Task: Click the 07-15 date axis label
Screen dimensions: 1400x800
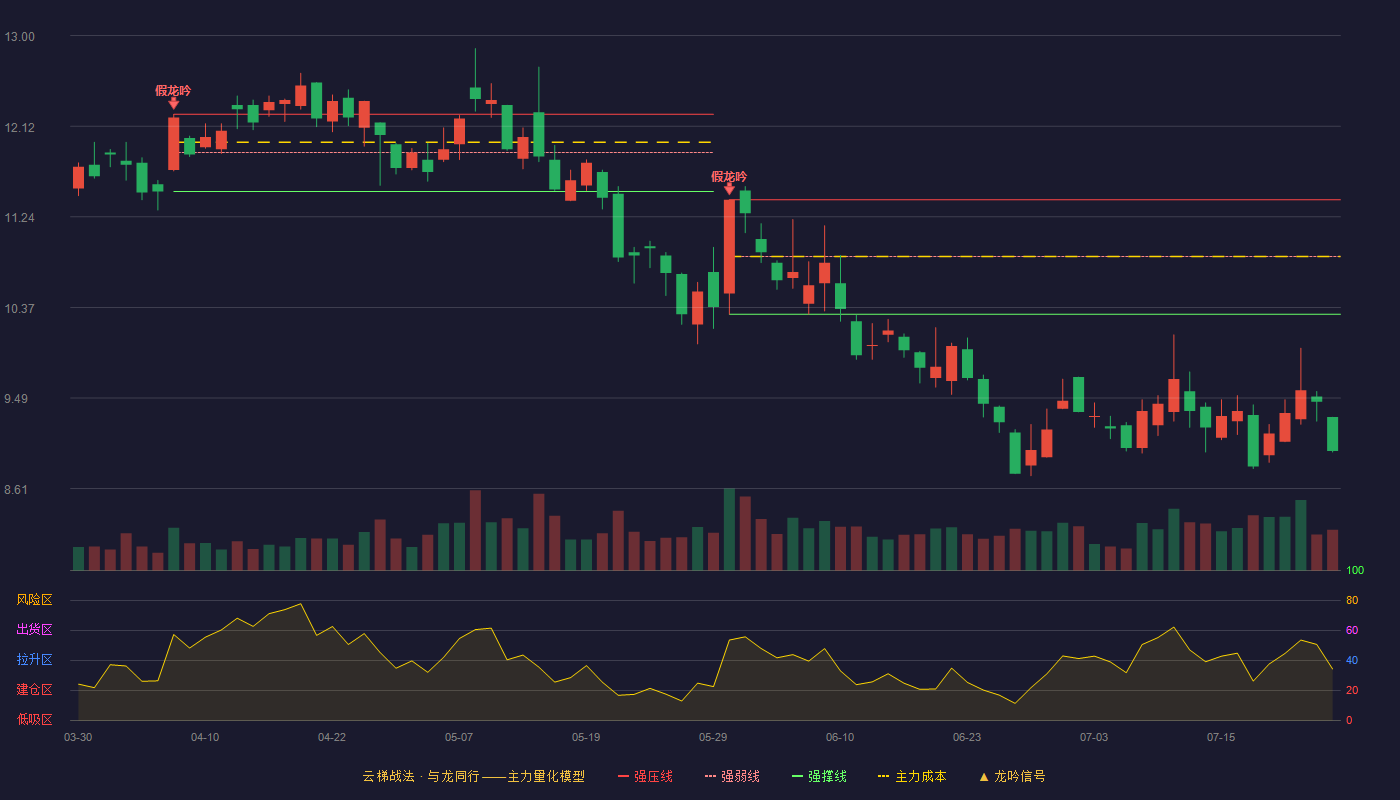Action: click(1221, 737)
